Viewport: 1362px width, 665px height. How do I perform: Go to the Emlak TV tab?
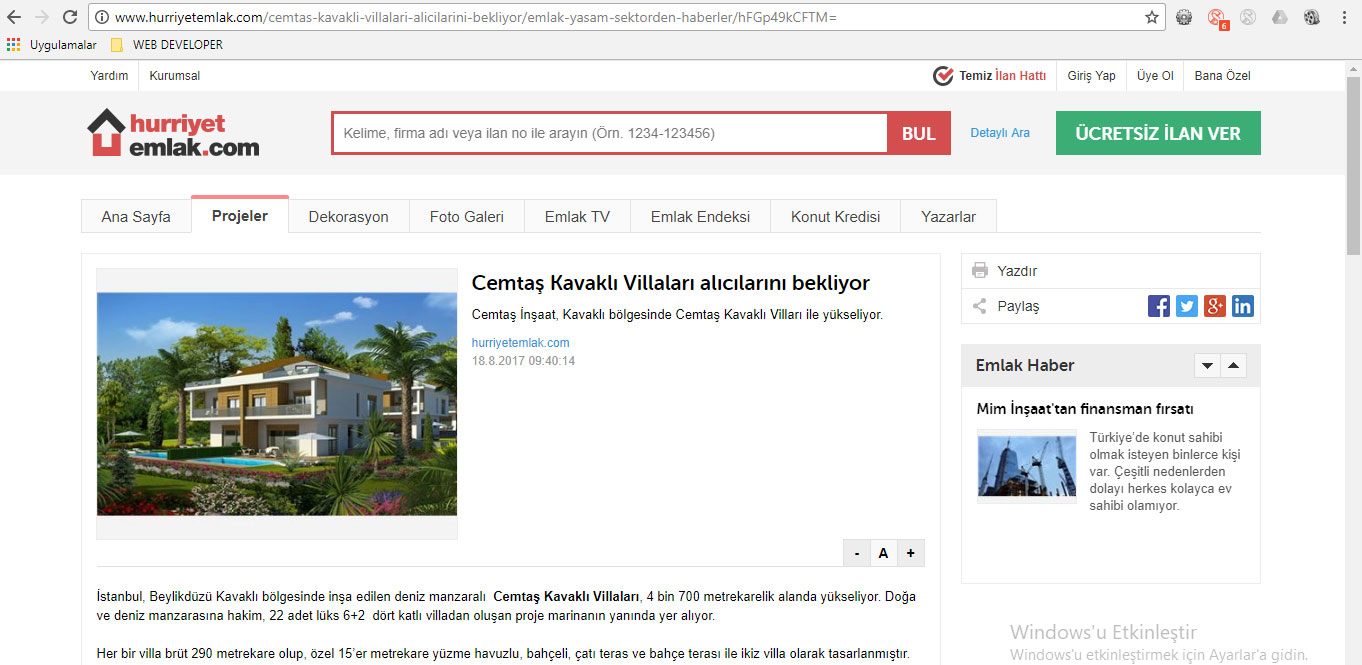[x=577, y=216]
